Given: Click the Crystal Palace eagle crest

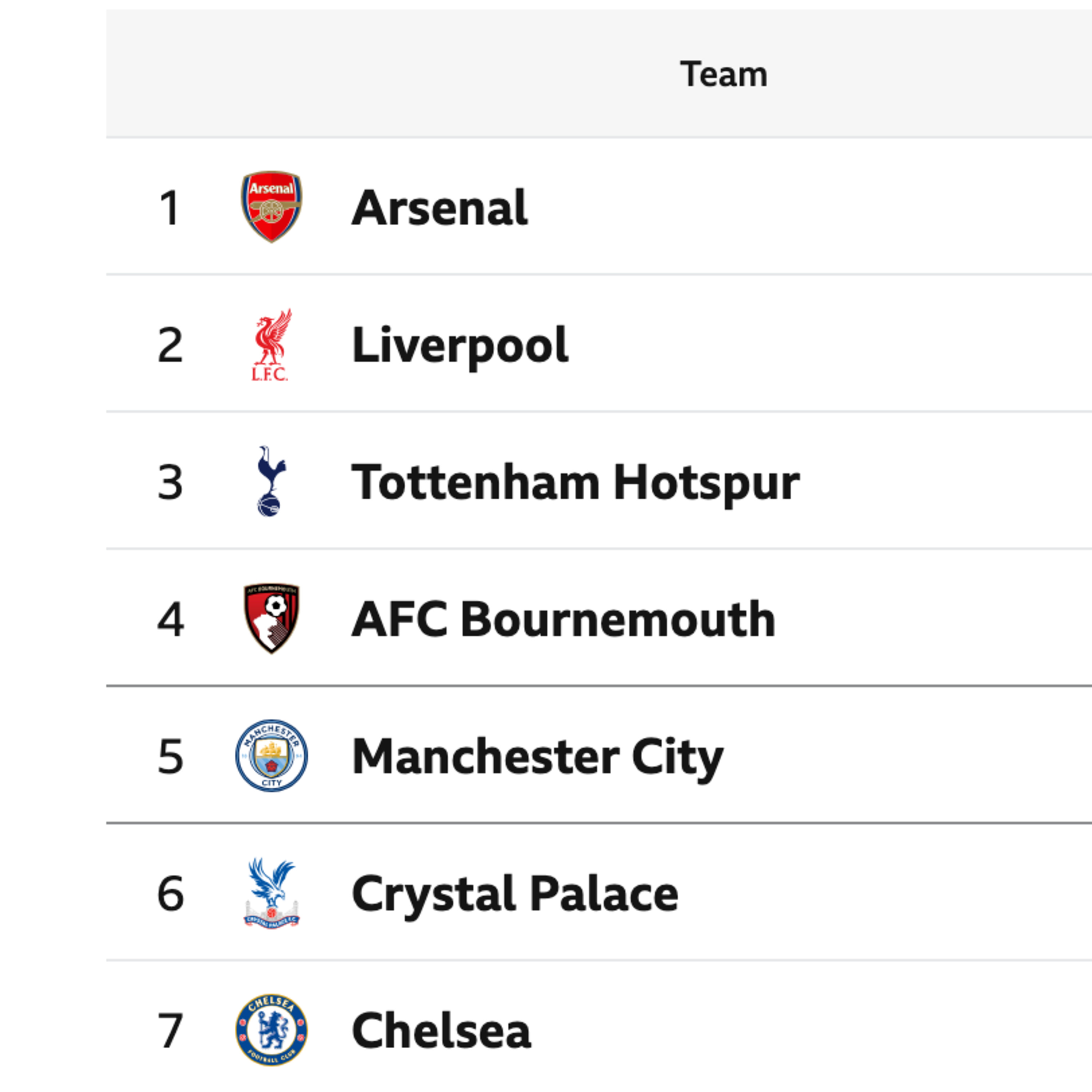Looking at the screenshot, I should coord(271,893).
